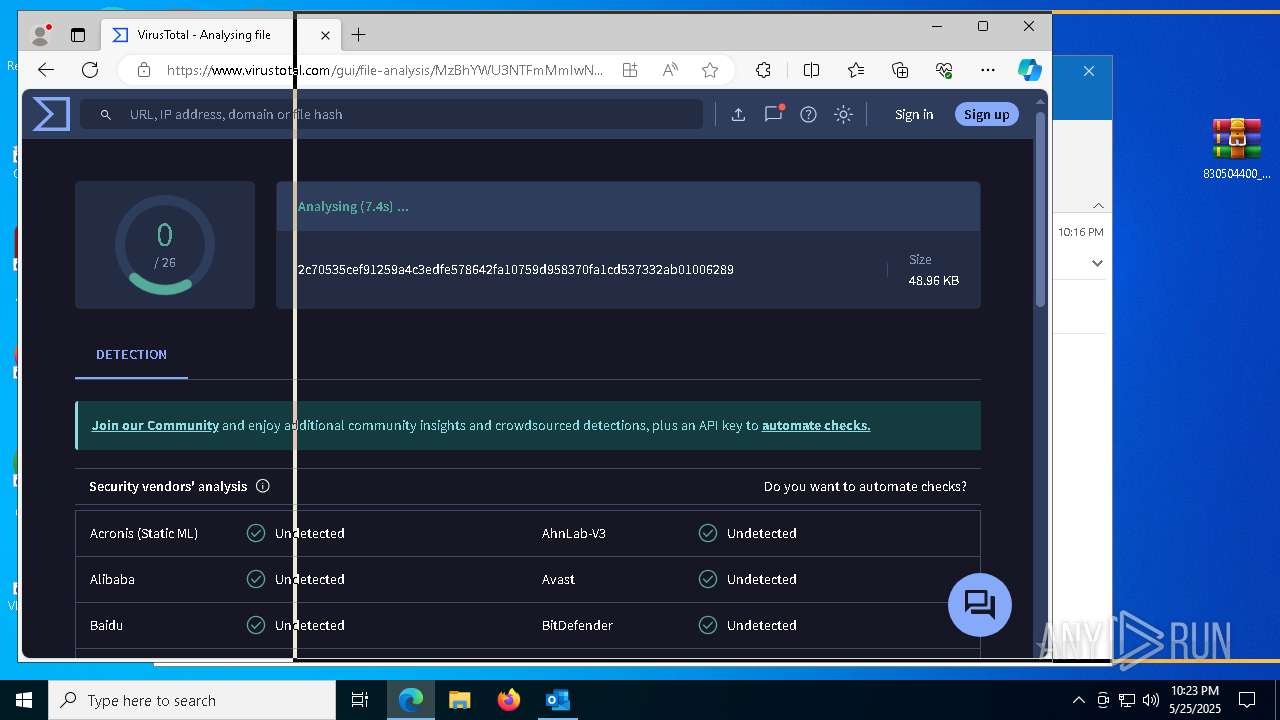Viewport: 1280px width, 720px height.
Task: Click the 48.96 KB size value
Action: (x=933, y=281)
